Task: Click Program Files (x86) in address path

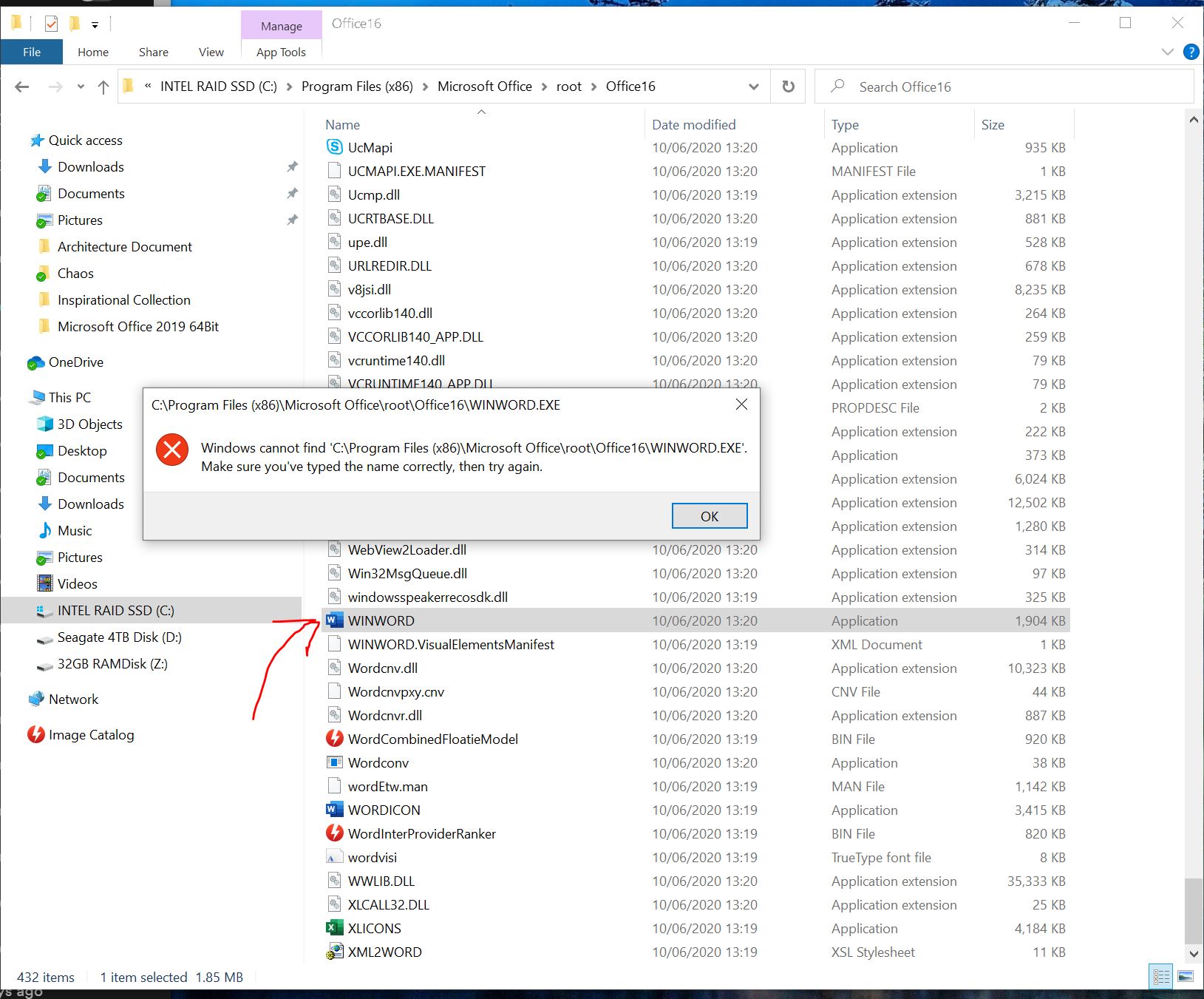Action: [x=357, y=87]
